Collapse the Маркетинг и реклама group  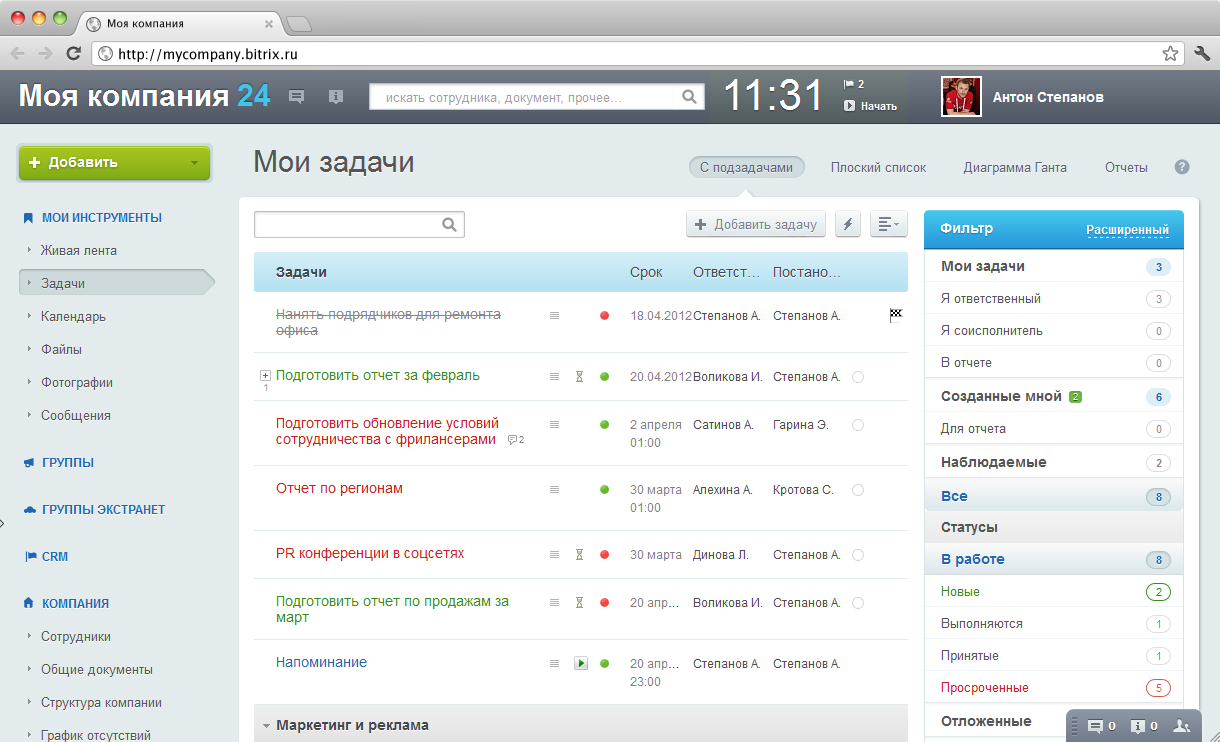pyautogui.click(x=267, y=726)
